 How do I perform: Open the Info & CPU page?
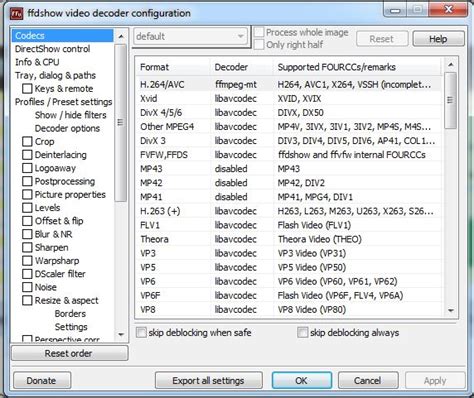pyautogui.click(x=37, y=62)
